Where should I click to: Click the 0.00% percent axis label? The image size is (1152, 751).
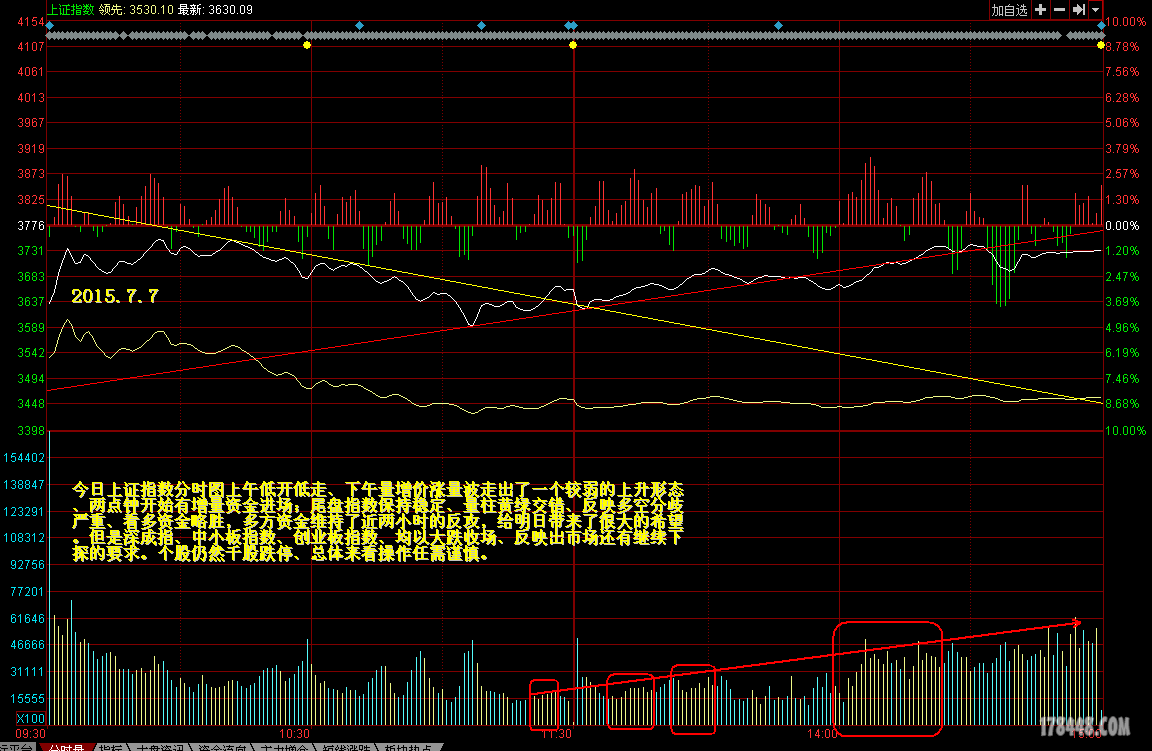point(1123,226)
